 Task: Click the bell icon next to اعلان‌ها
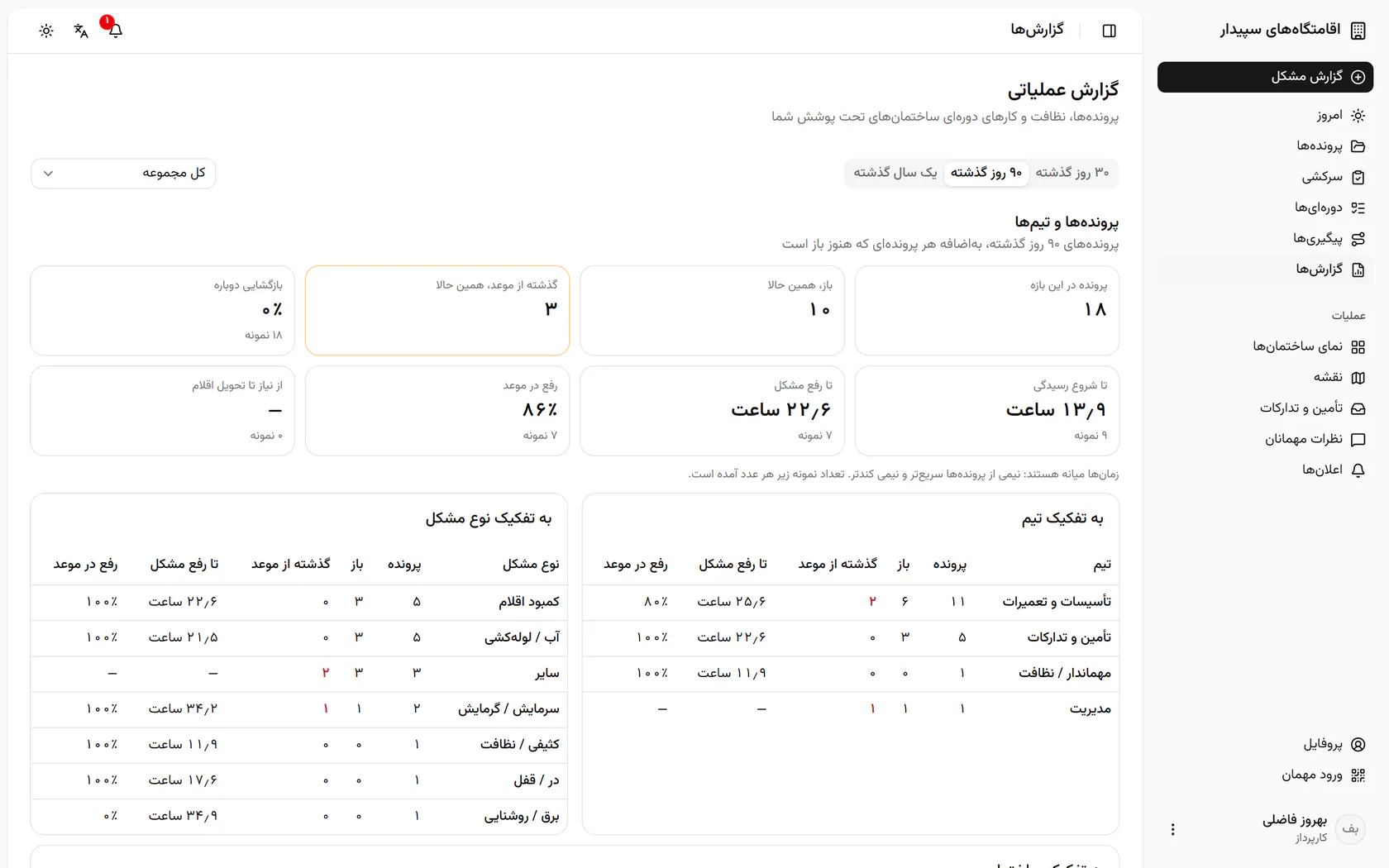[1358, 470]
